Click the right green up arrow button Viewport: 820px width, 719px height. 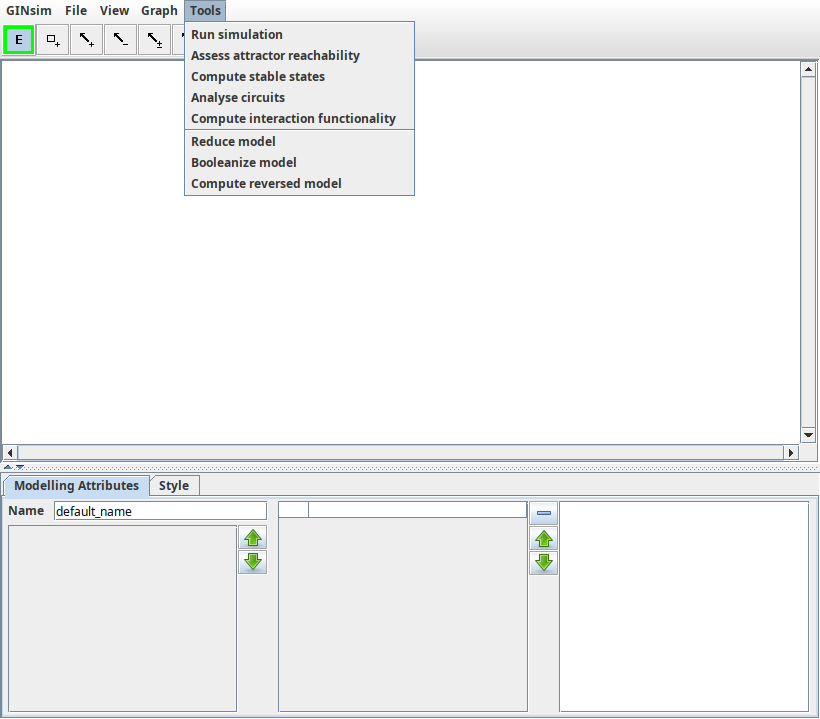coord(544,539)
